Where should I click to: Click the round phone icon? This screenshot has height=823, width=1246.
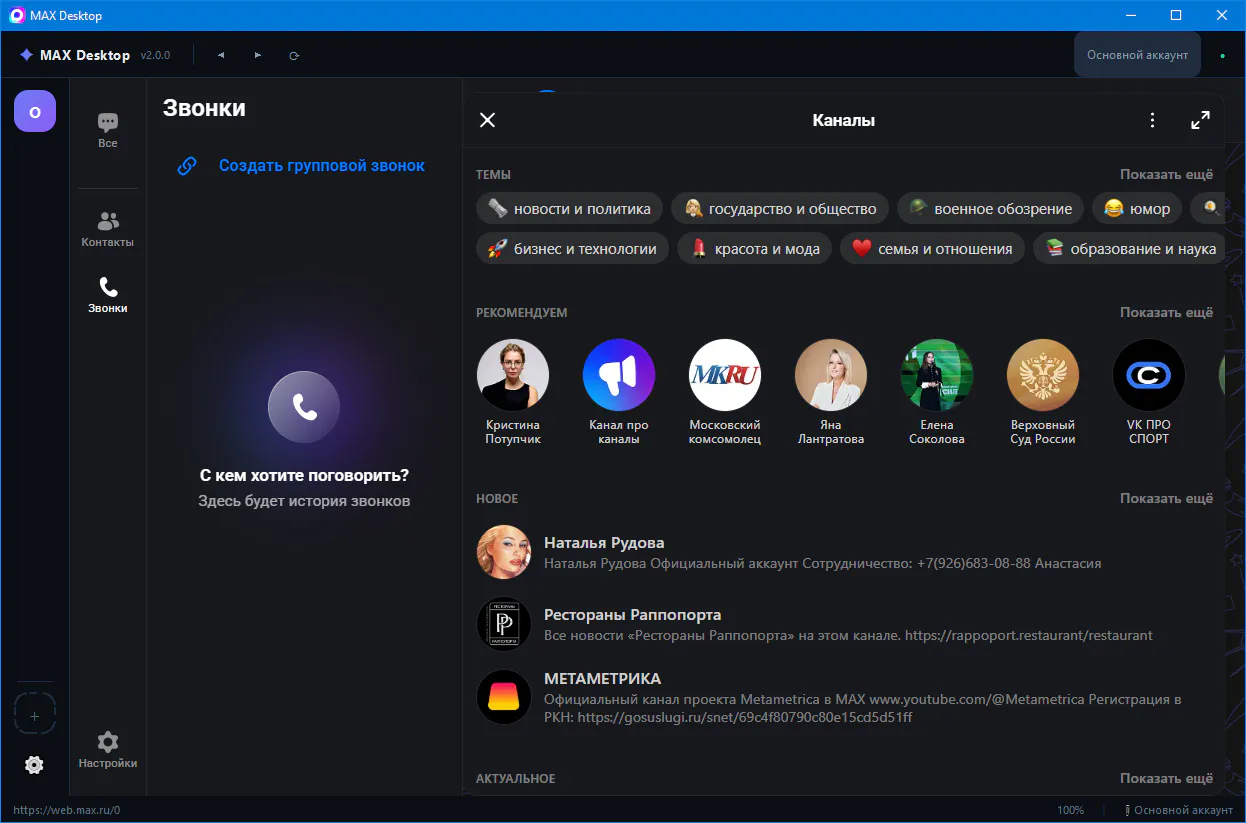point(304,406)
